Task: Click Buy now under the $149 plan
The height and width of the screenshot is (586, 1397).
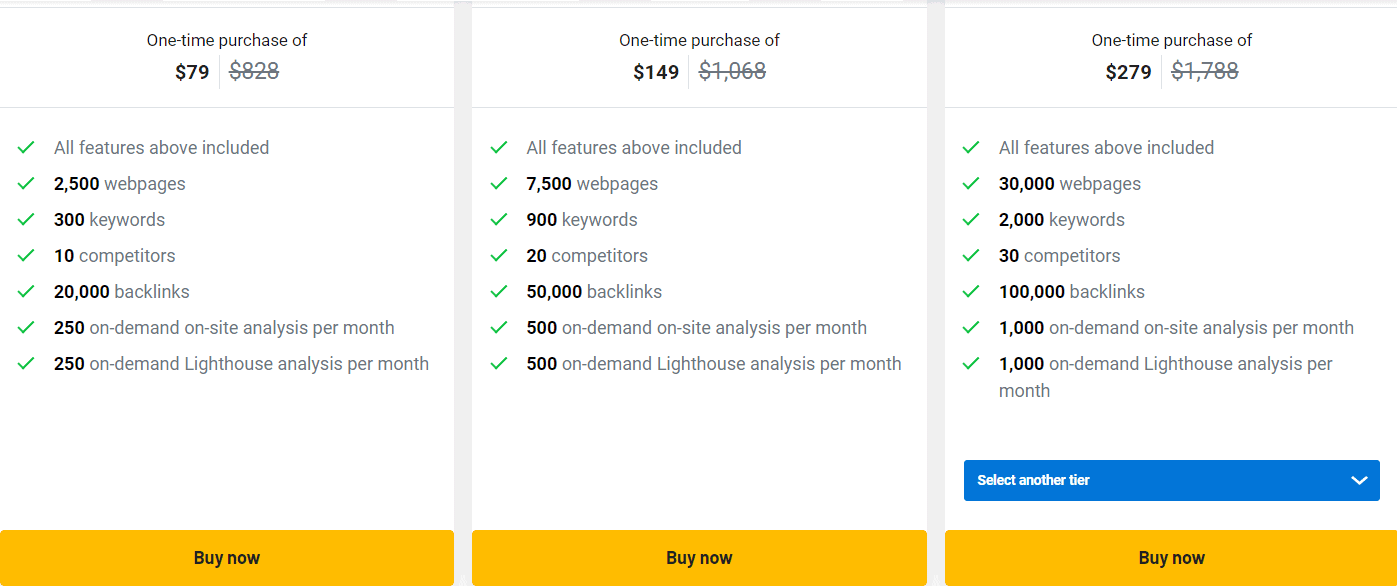Action: [699, 557]
